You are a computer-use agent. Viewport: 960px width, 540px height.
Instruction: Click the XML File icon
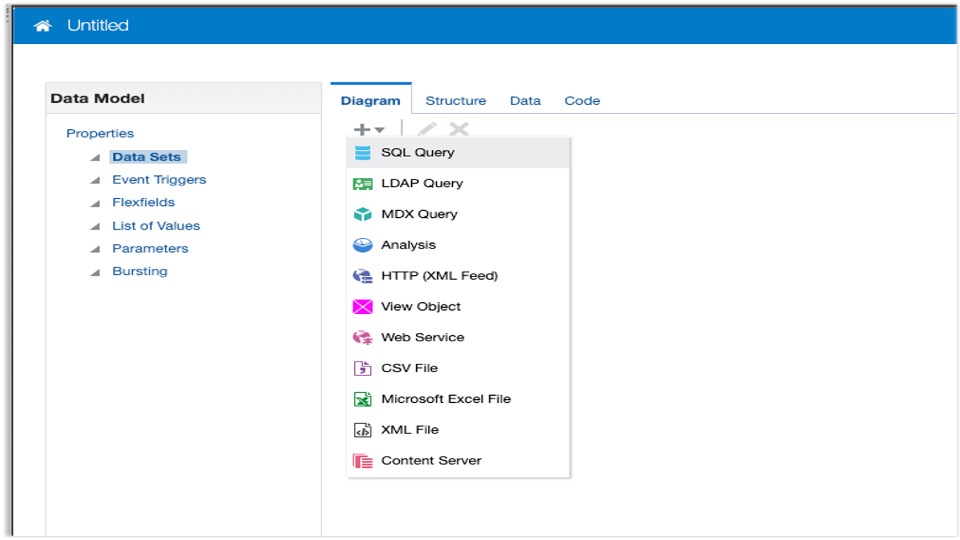coord(362,430)
